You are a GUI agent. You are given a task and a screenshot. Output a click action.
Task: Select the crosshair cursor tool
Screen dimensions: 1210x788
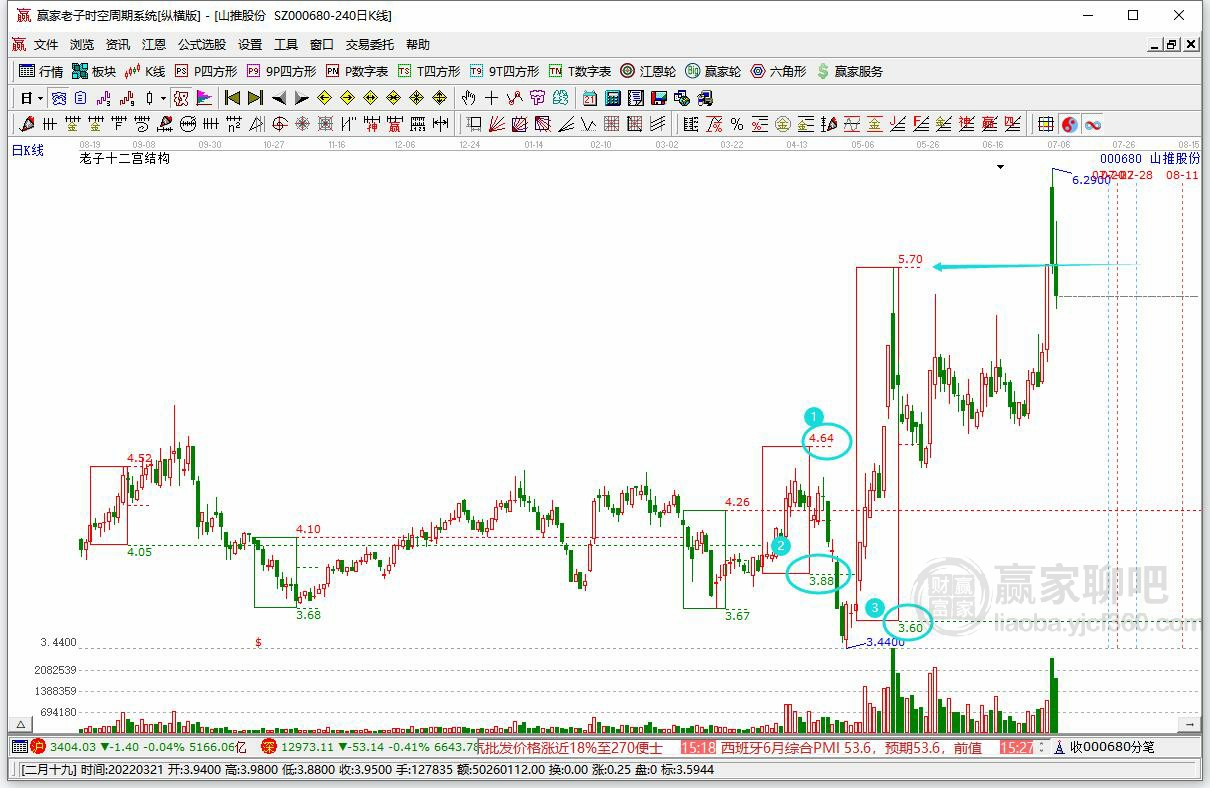coord(491,98)
